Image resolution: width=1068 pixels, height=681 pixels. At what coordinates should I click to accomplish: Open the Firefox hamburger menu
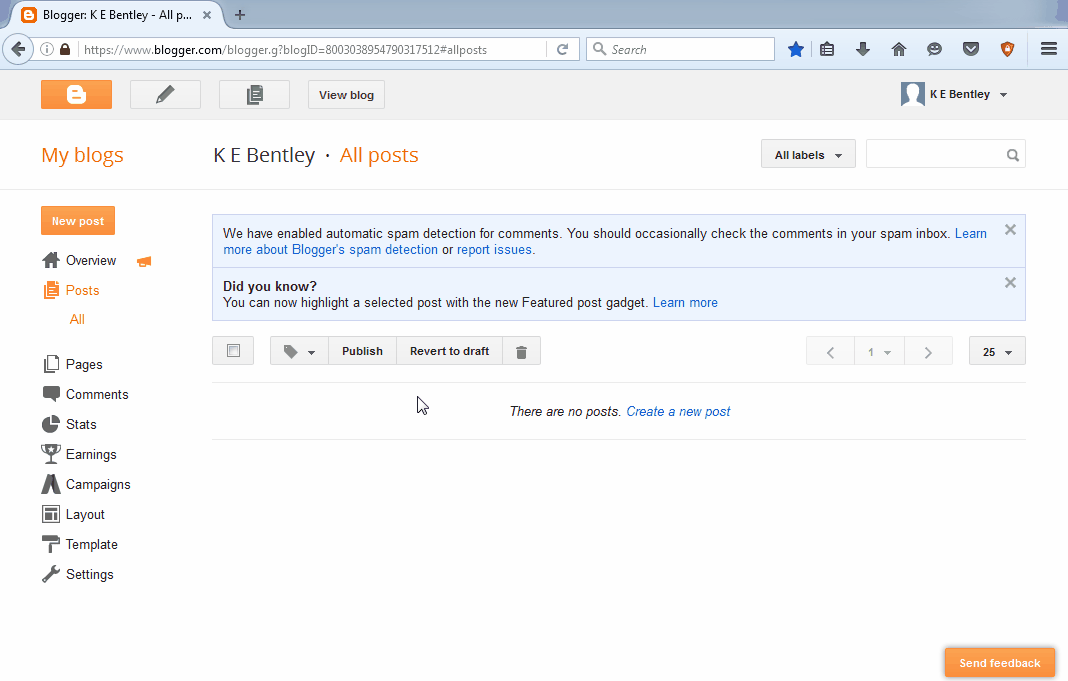(x=1047, y=48)
